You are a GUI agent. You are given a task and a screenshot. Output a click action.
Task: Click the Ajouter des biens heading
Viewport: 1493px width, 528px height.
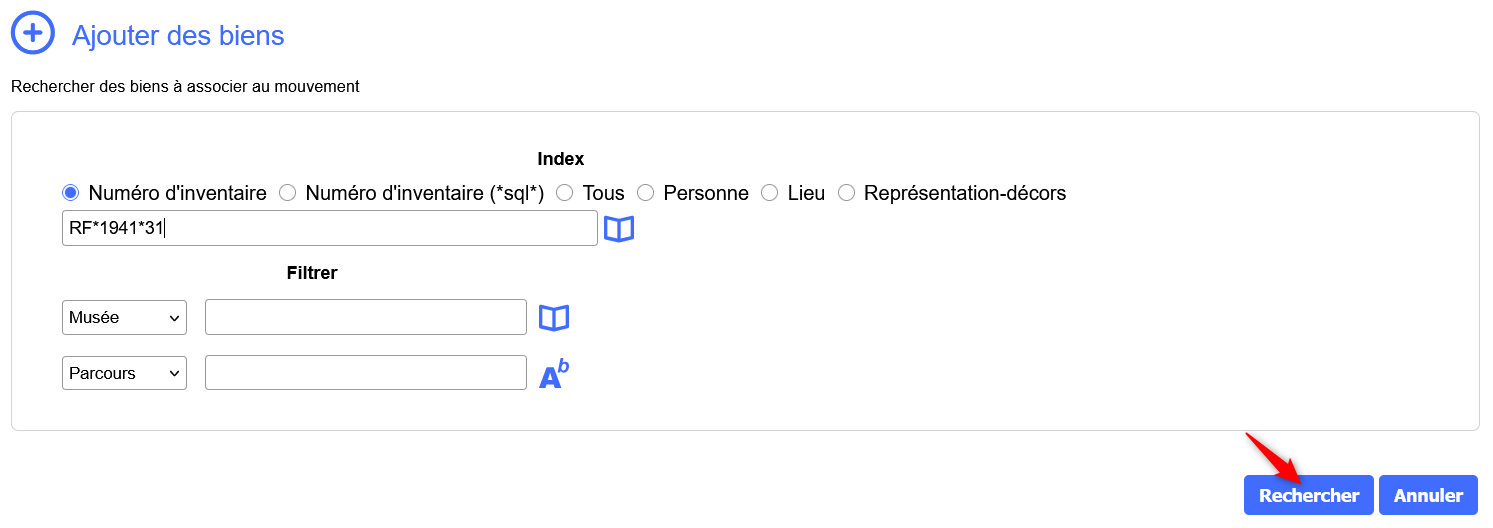coord(178,36)
